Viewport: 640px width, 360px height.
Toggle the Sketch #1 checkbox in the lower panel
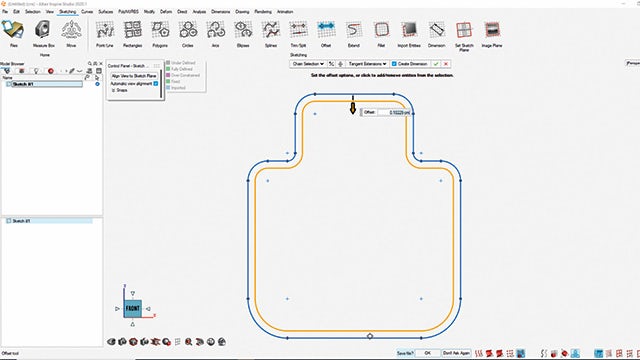tap(9, 221)
